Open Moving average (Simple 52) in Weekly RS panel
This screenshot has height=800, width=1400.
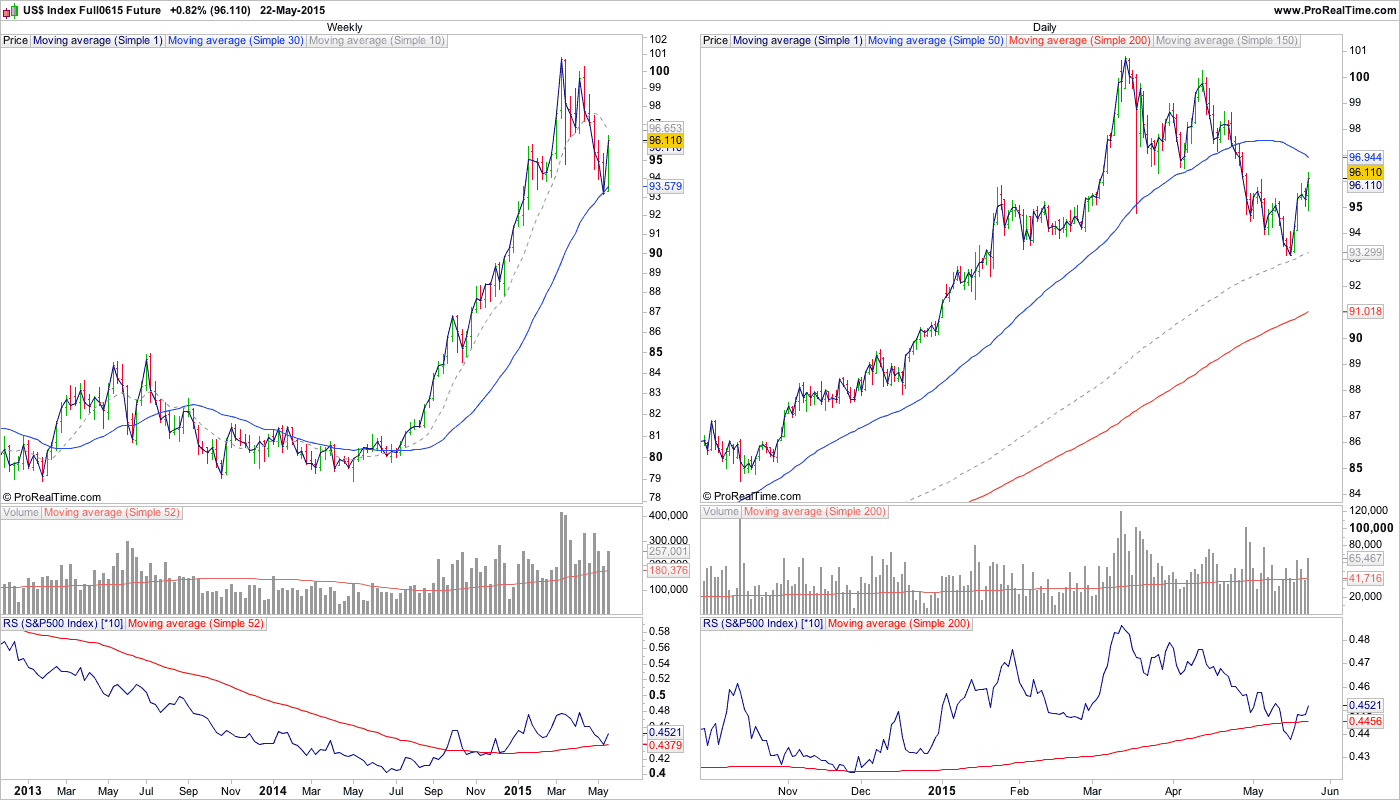click(196, 623)
